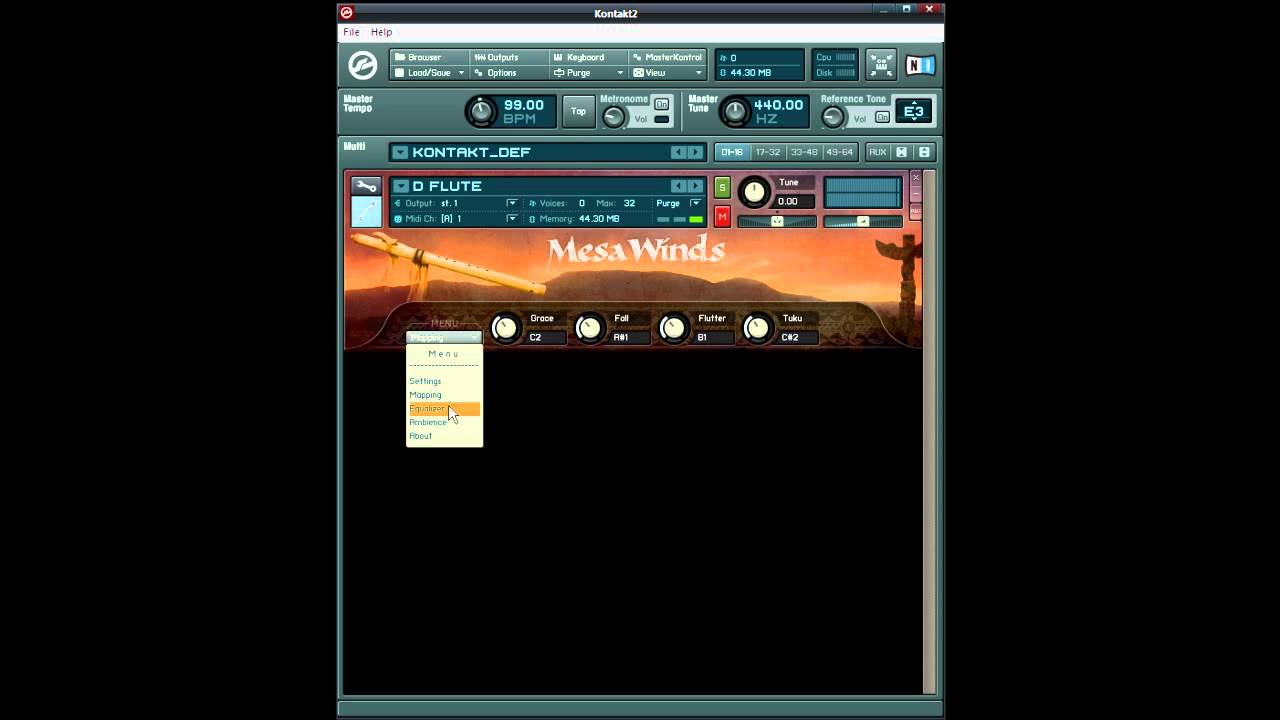This screenshot has width=1280, height=720.
Task: Toggle the Metronome On button
Action: pyautogui.click(x=661, y=104)
